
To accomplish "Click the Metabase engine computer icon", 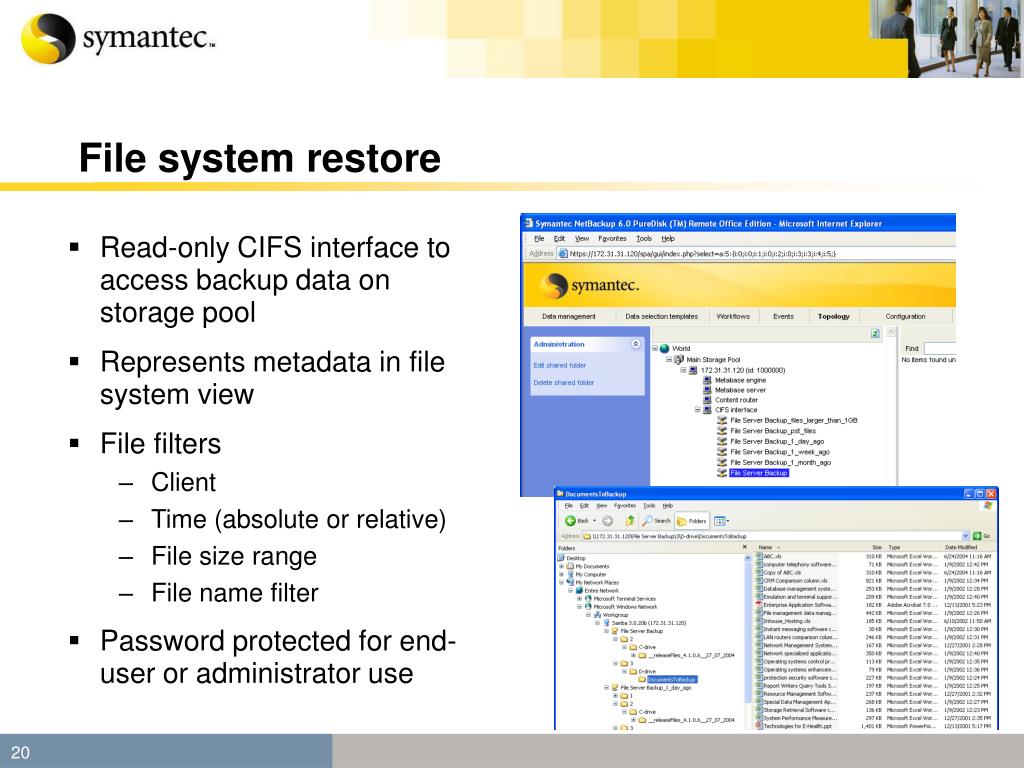I will 707,379.
